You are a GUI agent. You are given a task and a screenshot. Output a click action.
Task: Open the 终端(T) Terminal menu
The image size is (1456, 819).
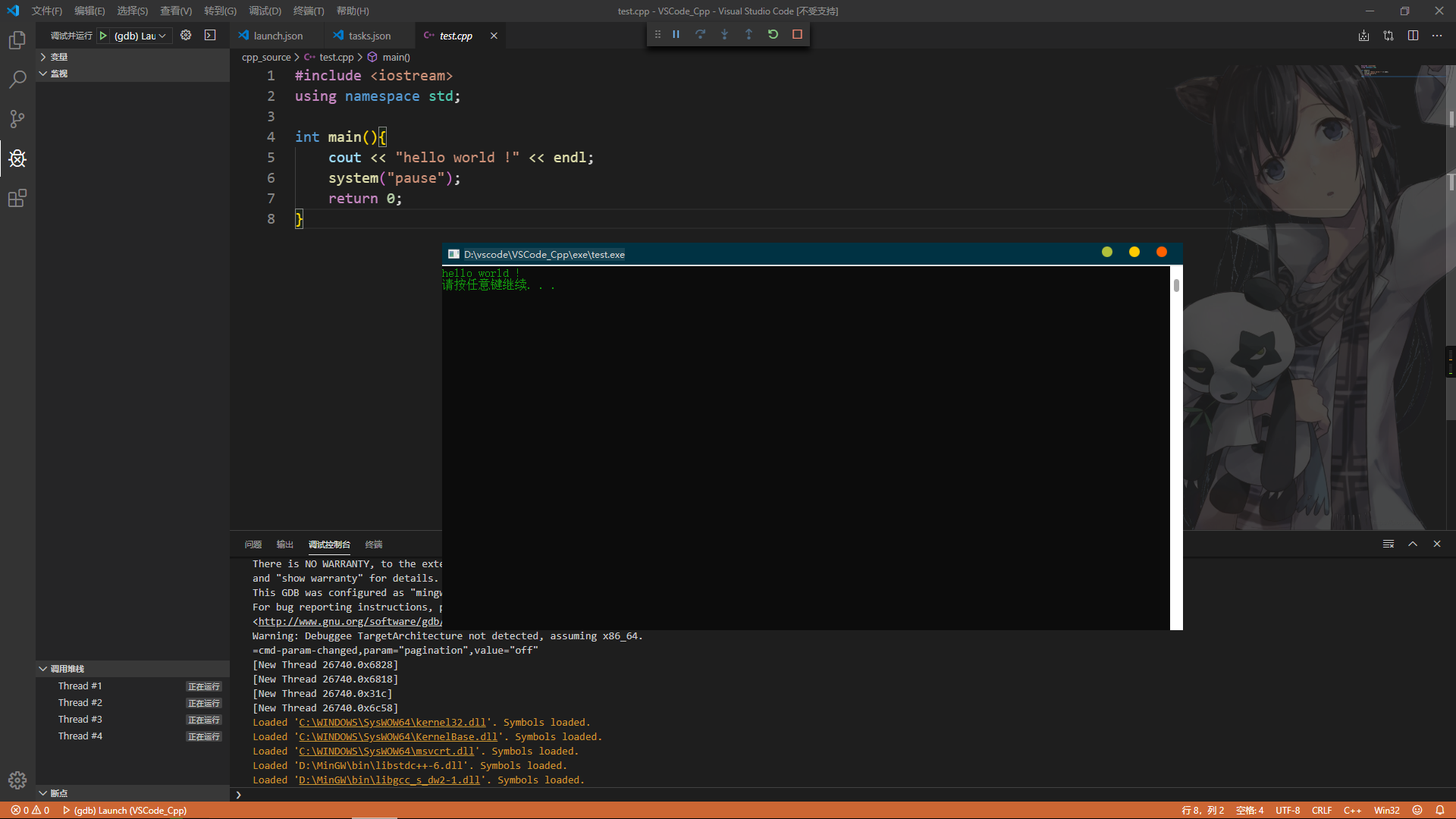click(x=309, y=11)
